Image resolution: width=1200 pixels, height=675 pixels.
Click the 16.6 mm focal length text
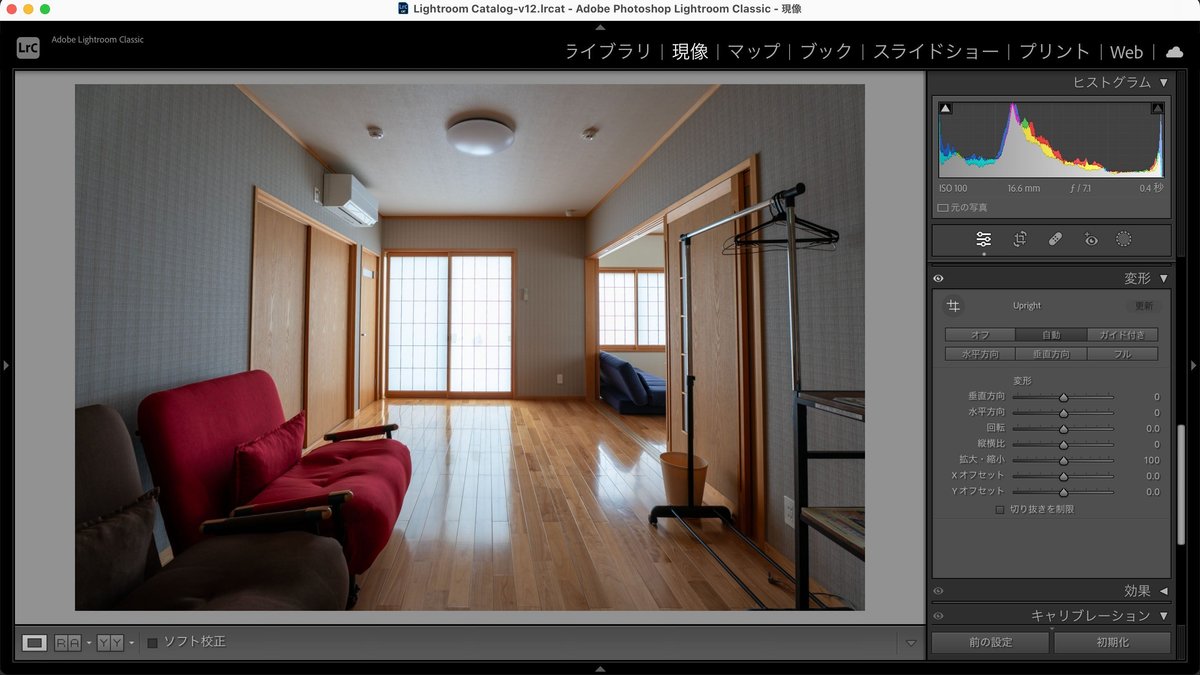click(1023, 188)
